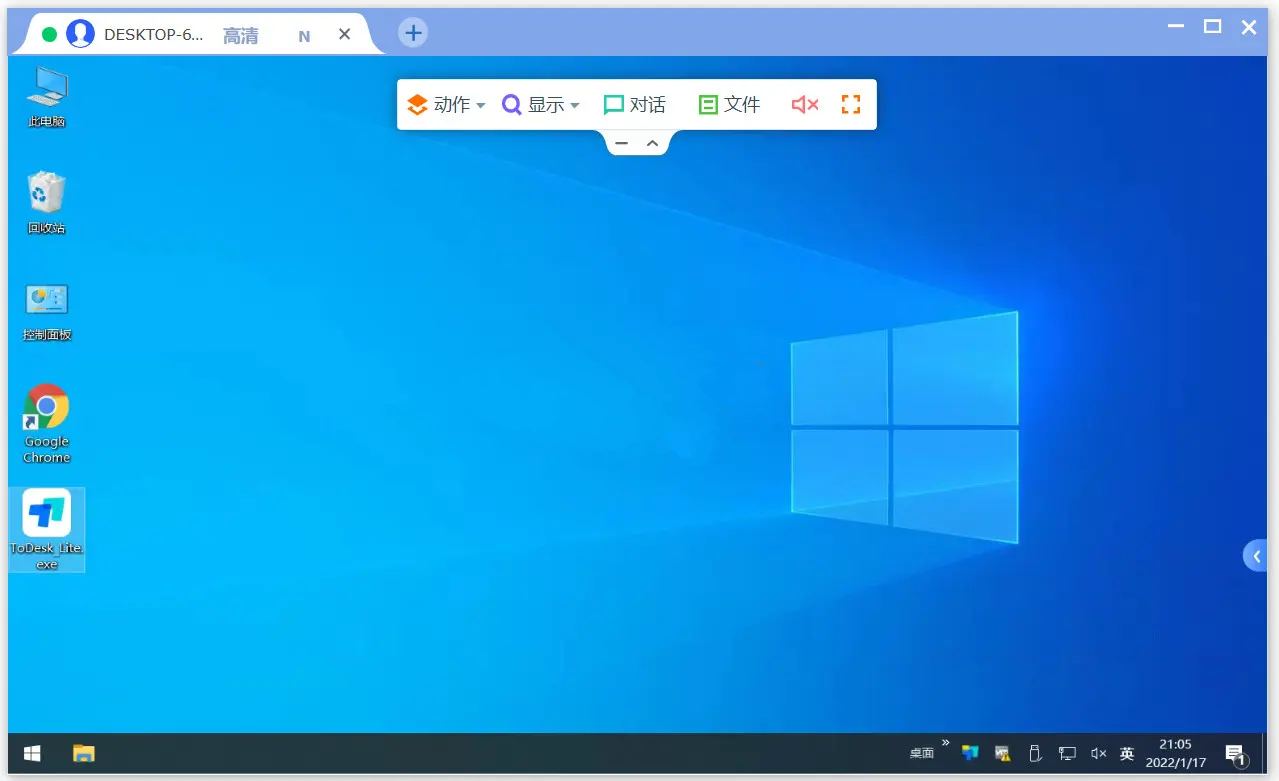Click the ToDesk icon in the system tray

point(969,753)
